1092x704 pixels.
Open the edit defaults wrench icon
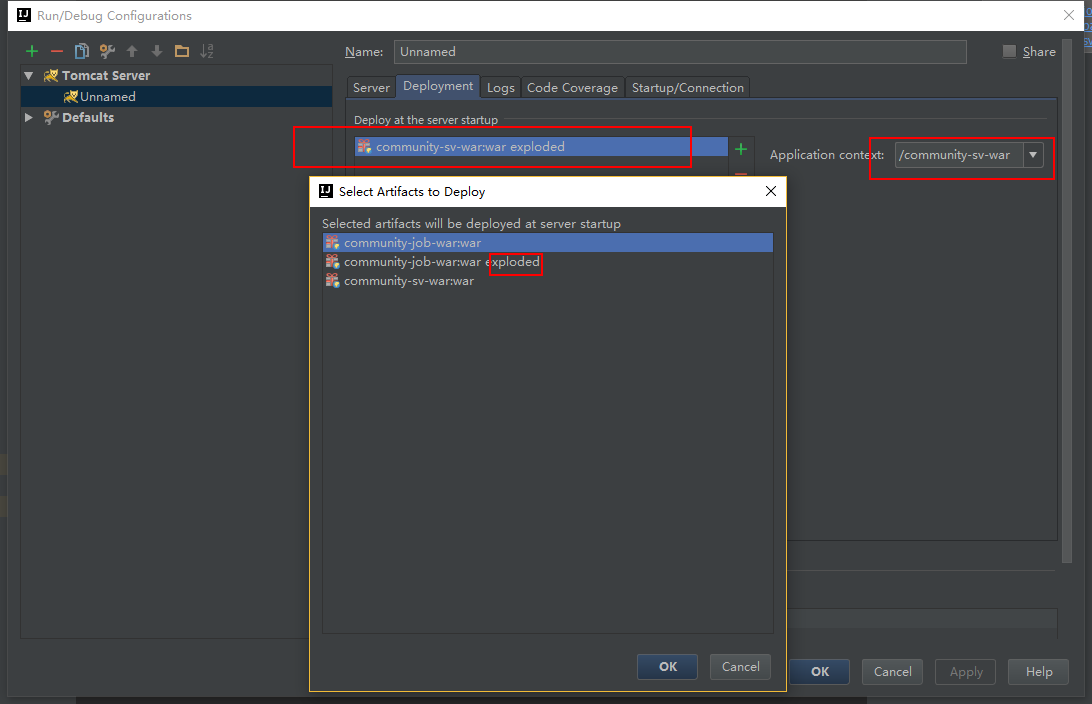[x=107, y=52]
